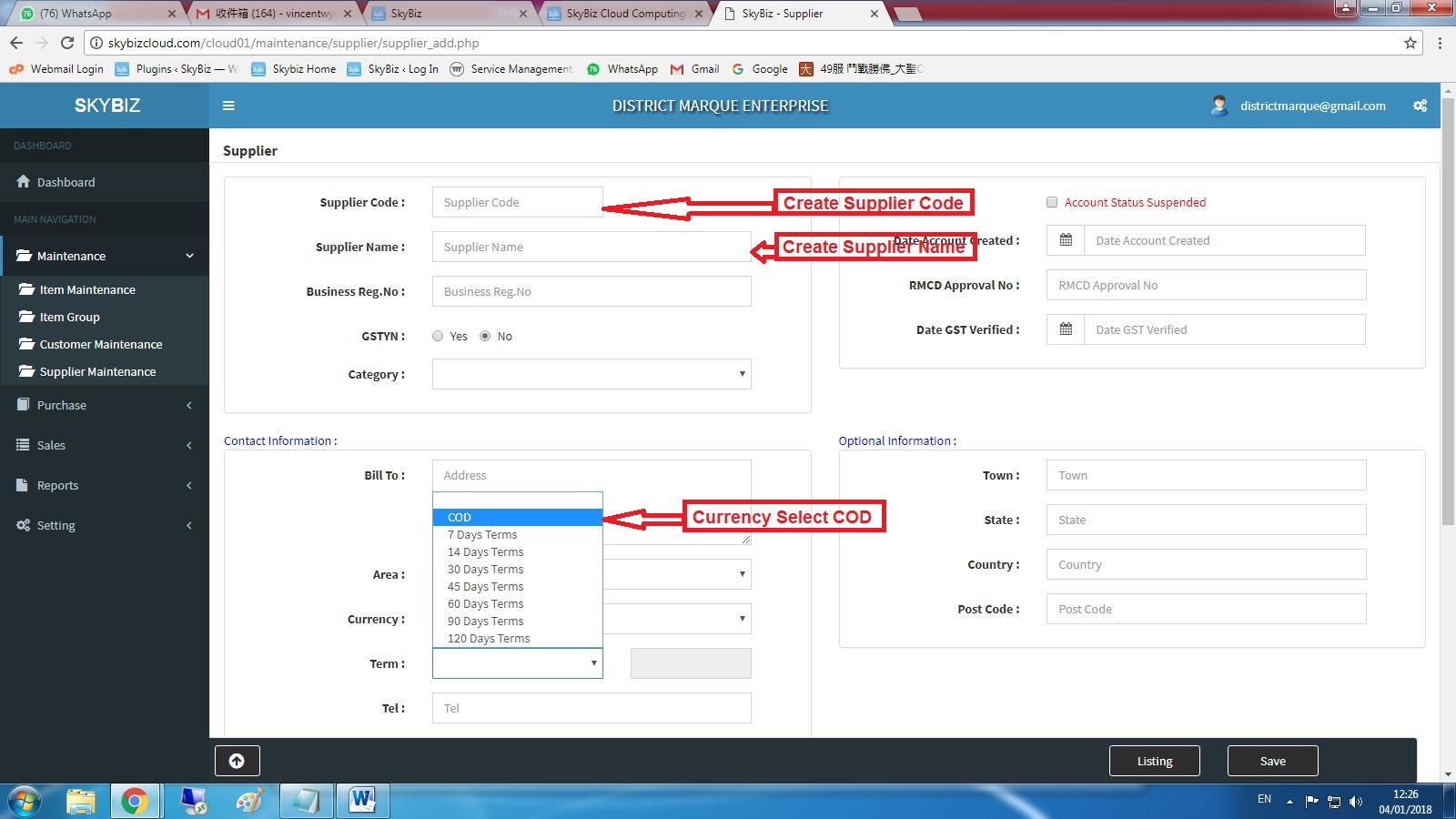Image resolution: width=1456 pixels, height=819 pixels.
Task: Check the Account Status Suspended checkbox
Action: (x=1052, y=202)
